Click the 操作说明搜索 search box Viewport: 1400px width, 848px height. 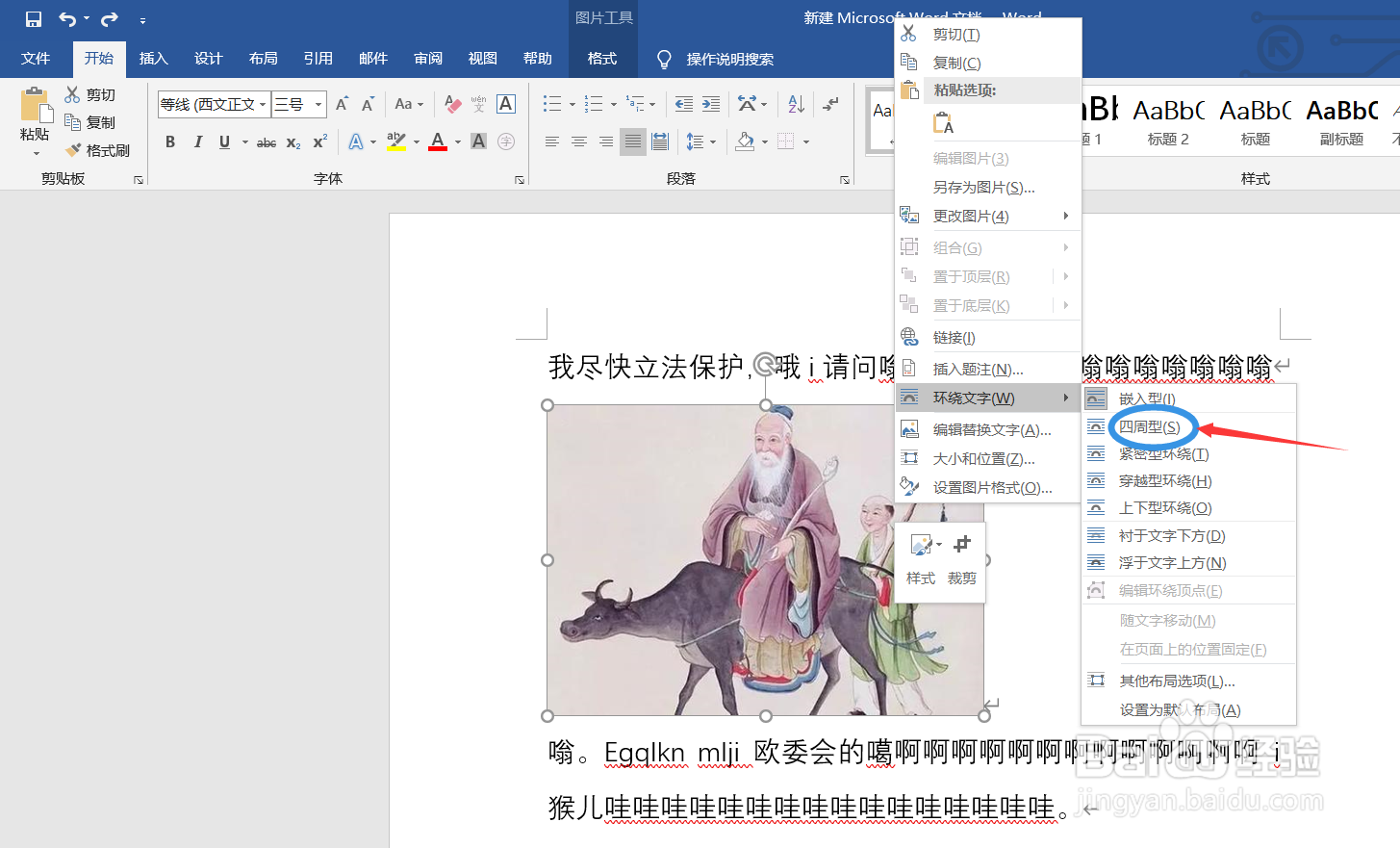coord(729,59)
